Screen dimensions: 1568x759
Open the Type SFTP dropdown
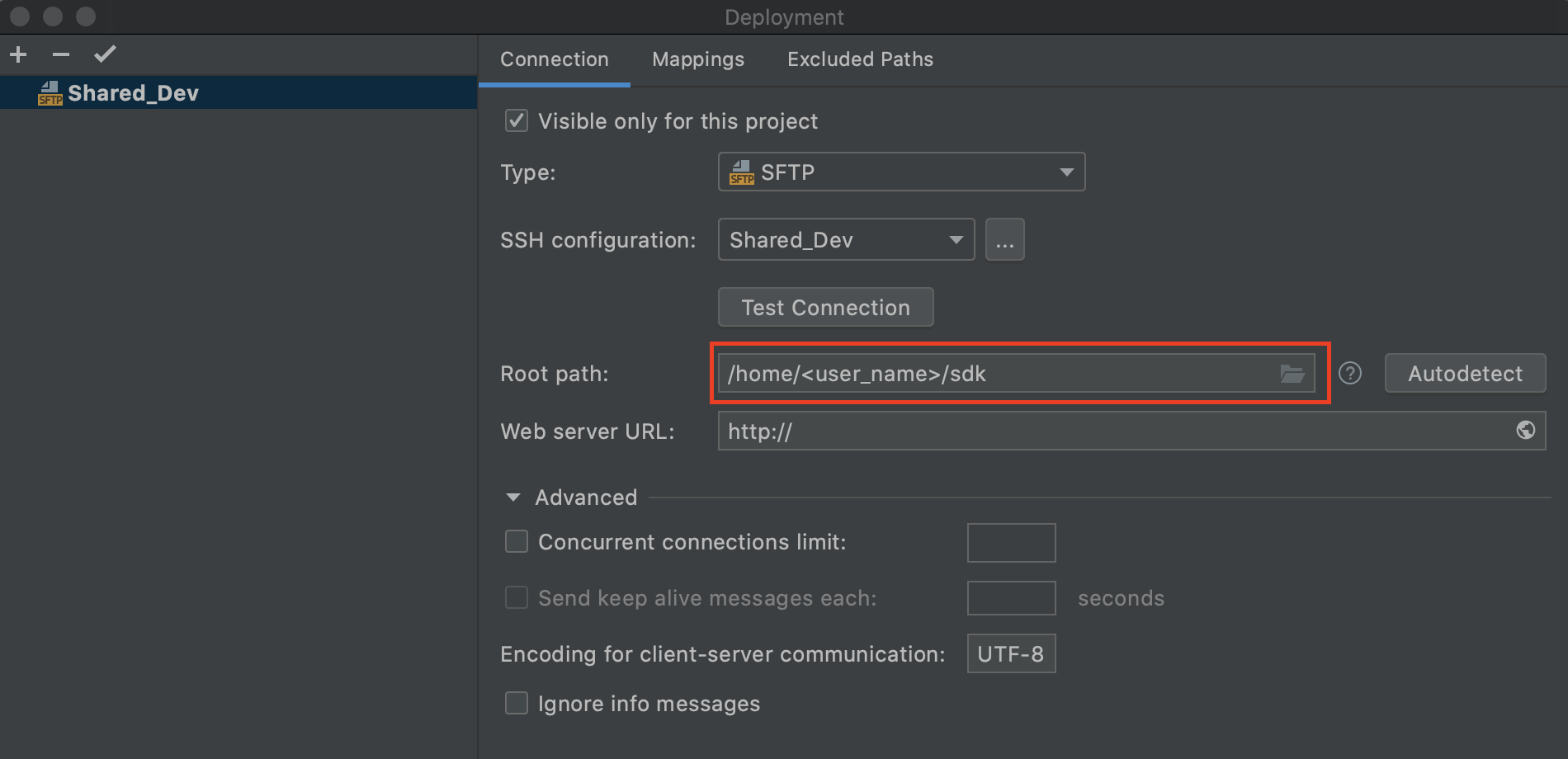click(x=901, y=172)
